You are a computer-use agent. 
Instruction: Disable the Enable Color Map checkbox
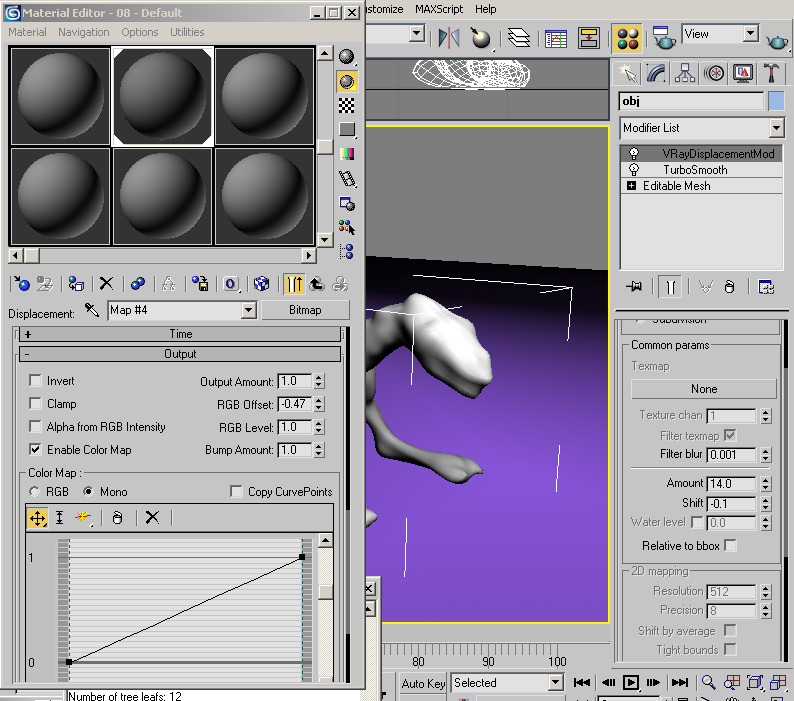pyautogui.click(x=35, y=449)
